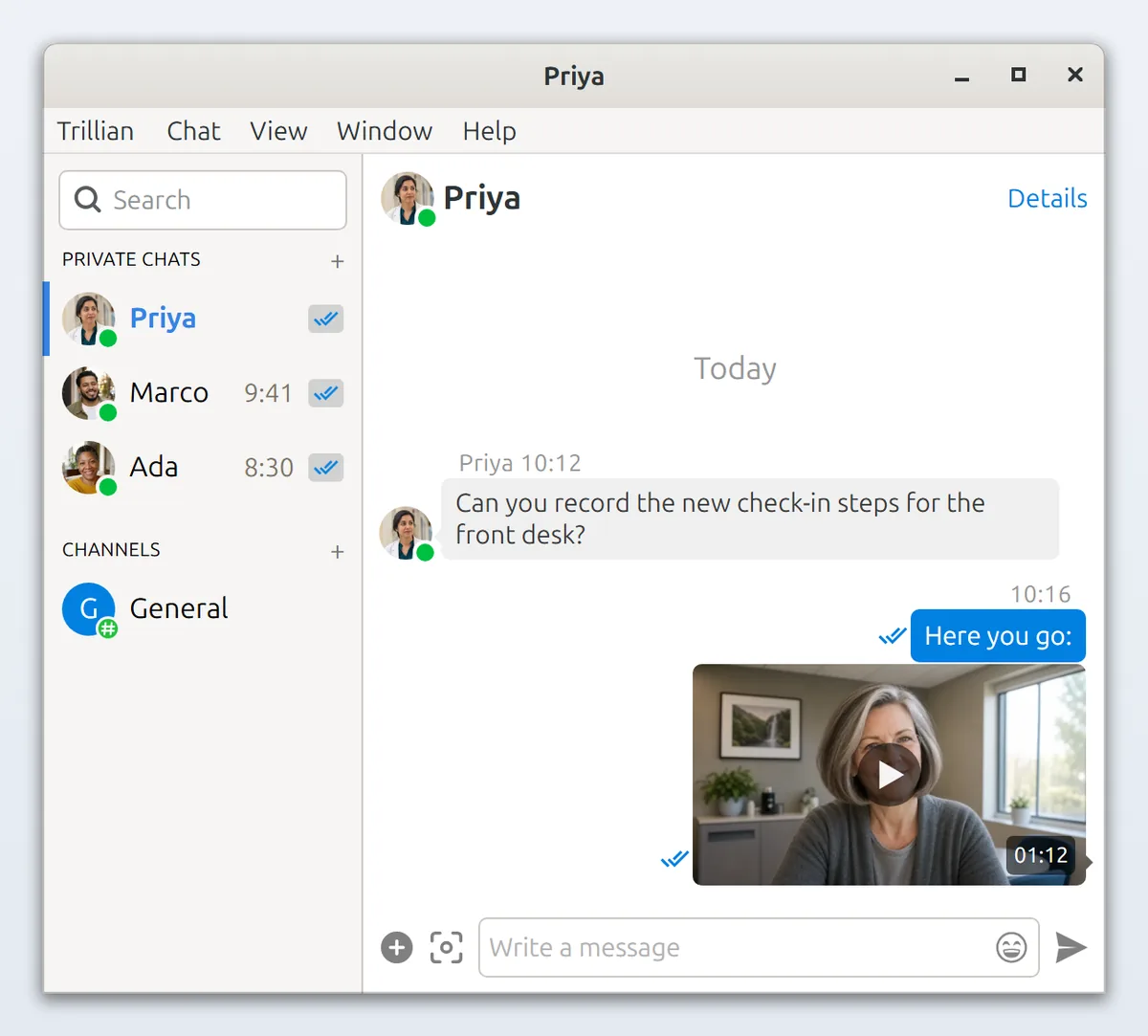Open the General channel
The height and width of the screenshot is (1036, 1148).
[x=203, y=609]
